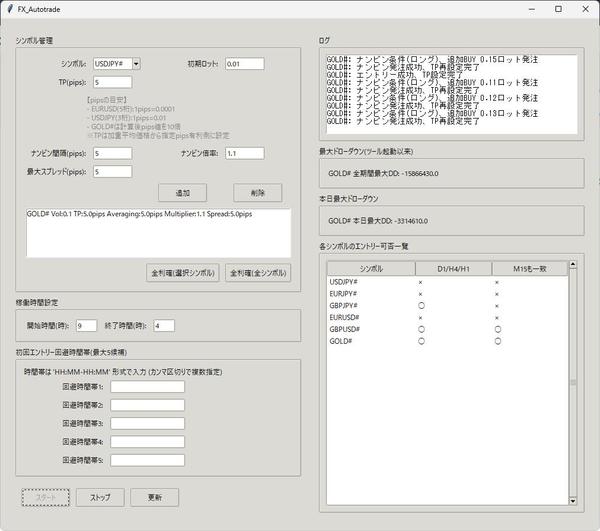The width and height of the screenshot is (600, 531).
Task: Click the TP(pips) input field
Action: [x=112, y=82]
